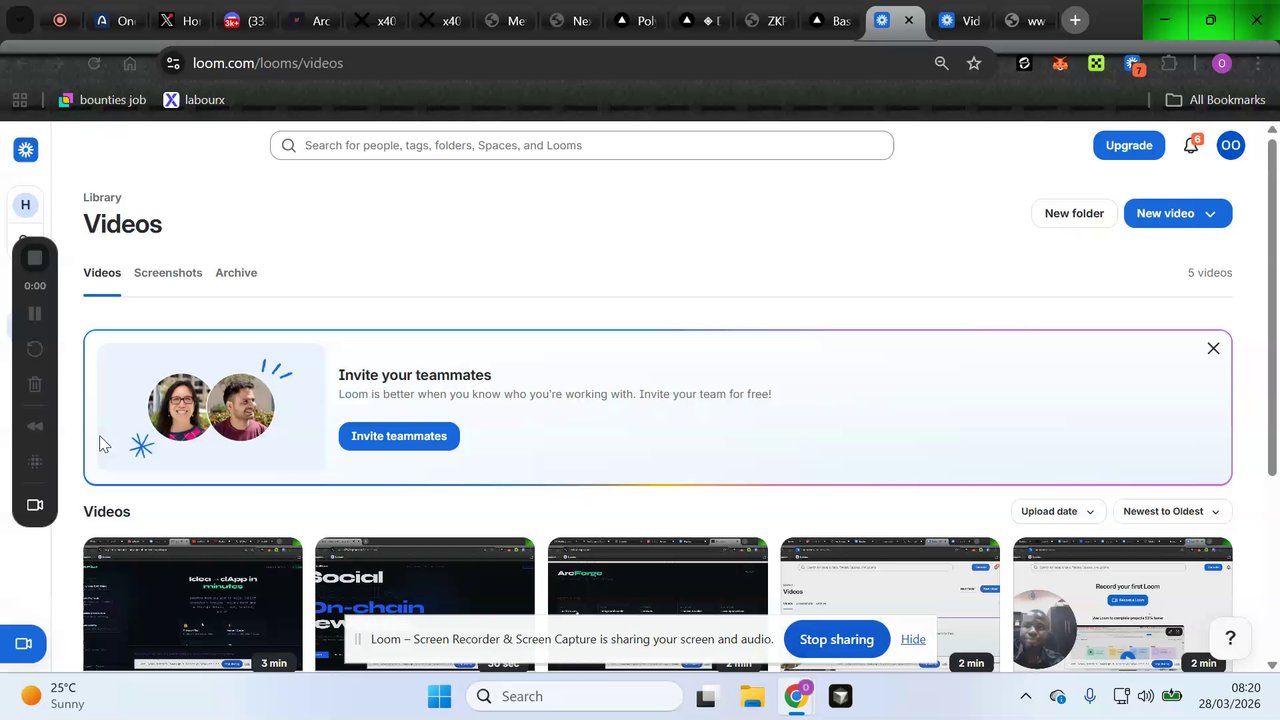This screenshot has height=720, width=1280.
Task: Open the Chrome extensions puzzle icon
Action: pos(1169,63)
